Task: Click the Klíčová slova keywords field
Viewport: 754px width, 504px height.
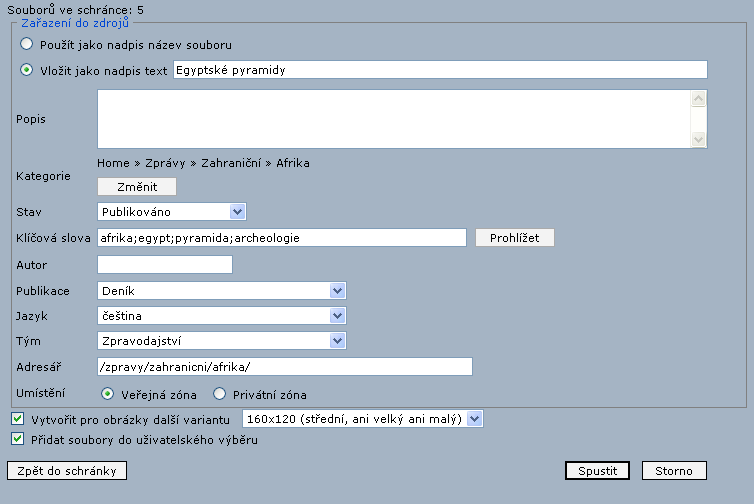Action: (x=281, y=238)
